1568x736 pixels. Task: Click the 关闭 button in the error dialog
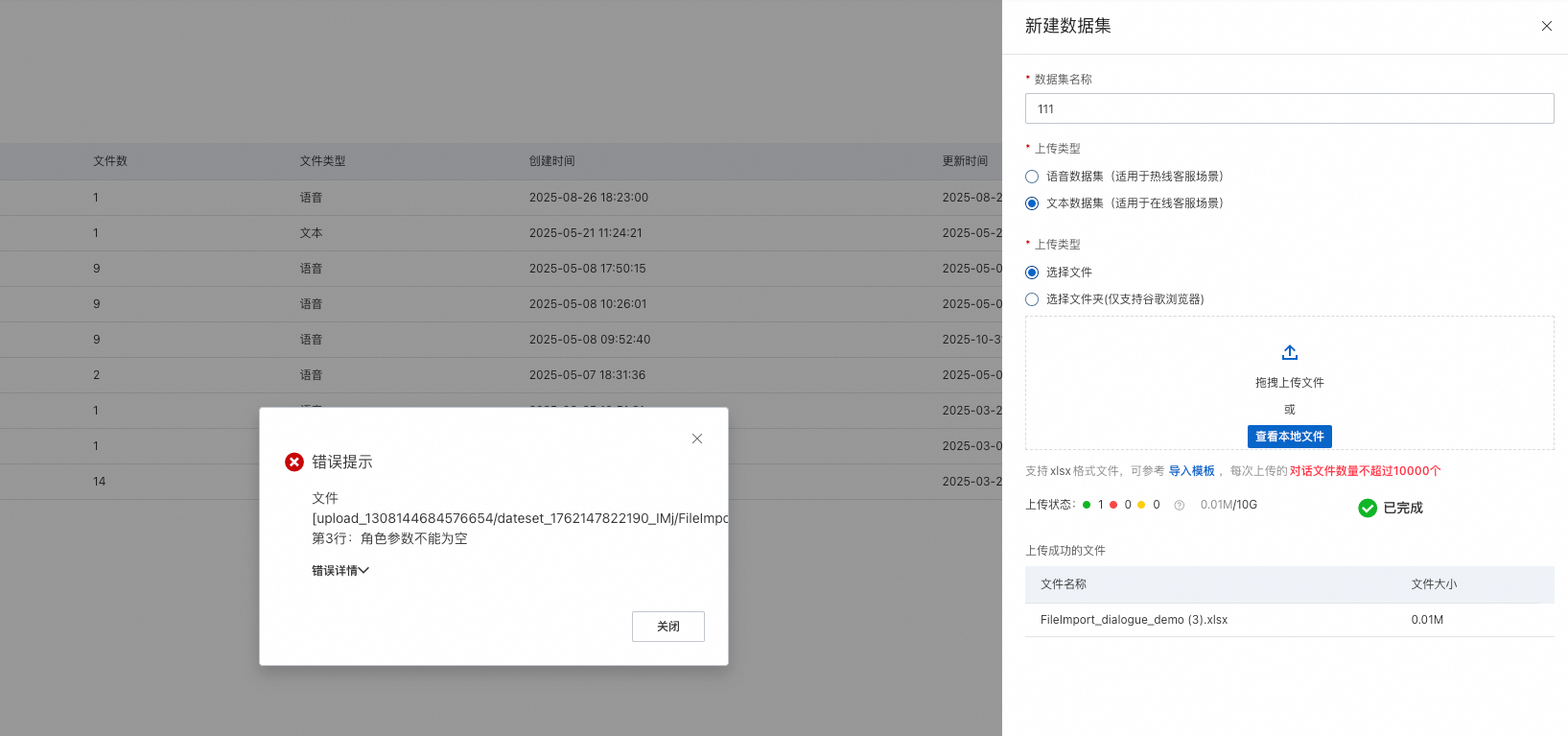tap(668, 627)
